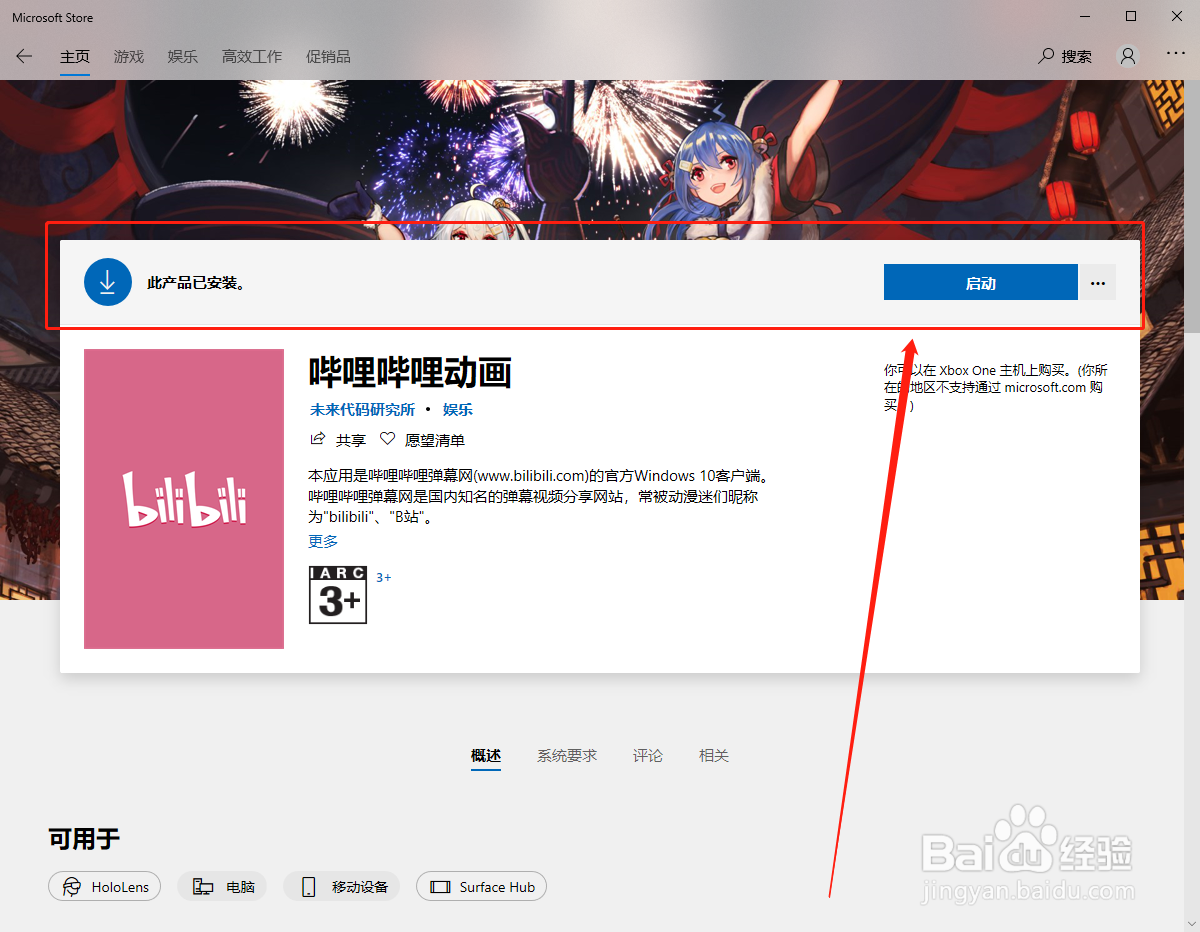This screenshot has height=932, width=1200.
Task: Click the Surface Hub screen icon
Action: tap(440, 887)
